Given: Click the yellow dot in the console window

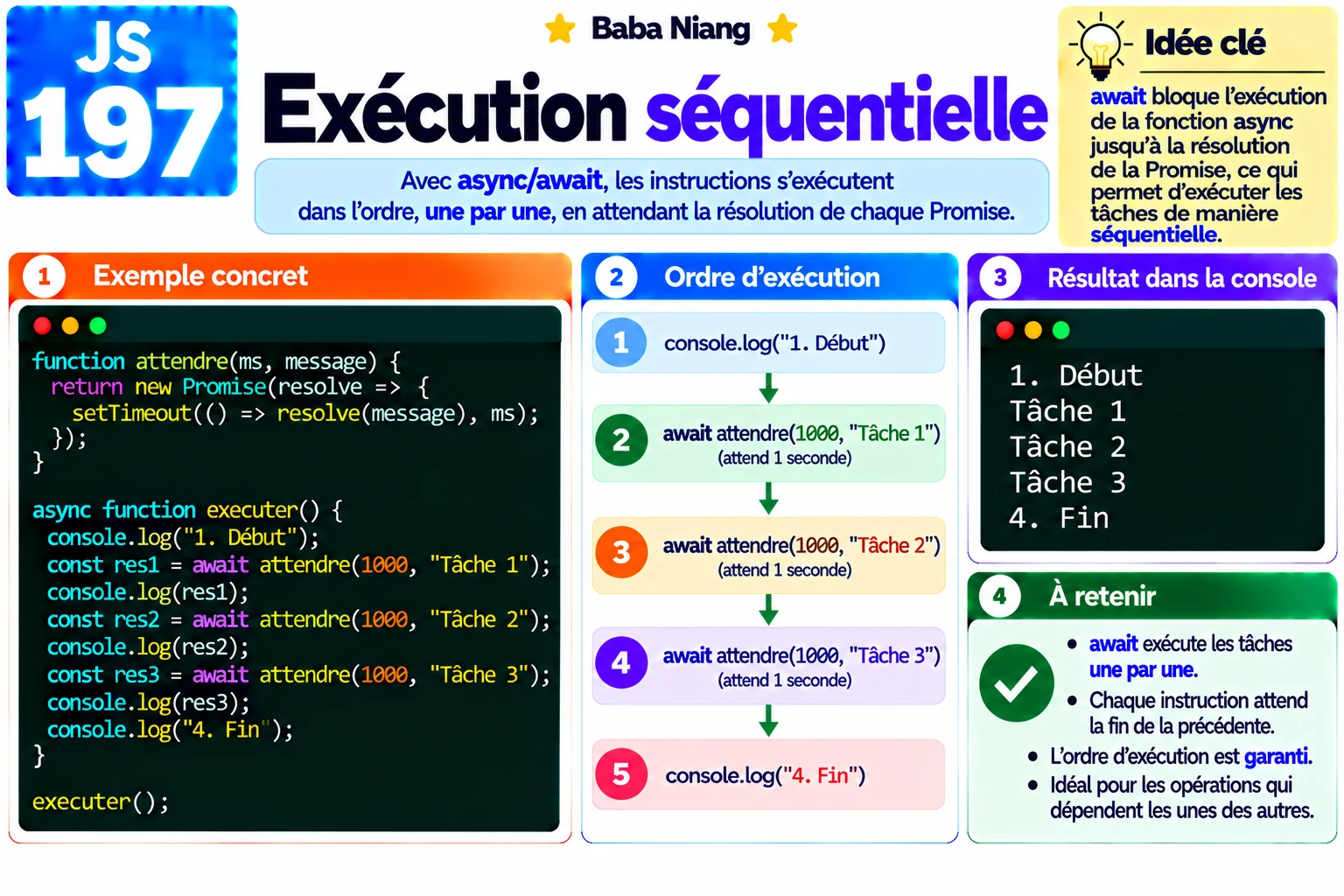Looking at the screenshot, I should [x=1033, y=330].
